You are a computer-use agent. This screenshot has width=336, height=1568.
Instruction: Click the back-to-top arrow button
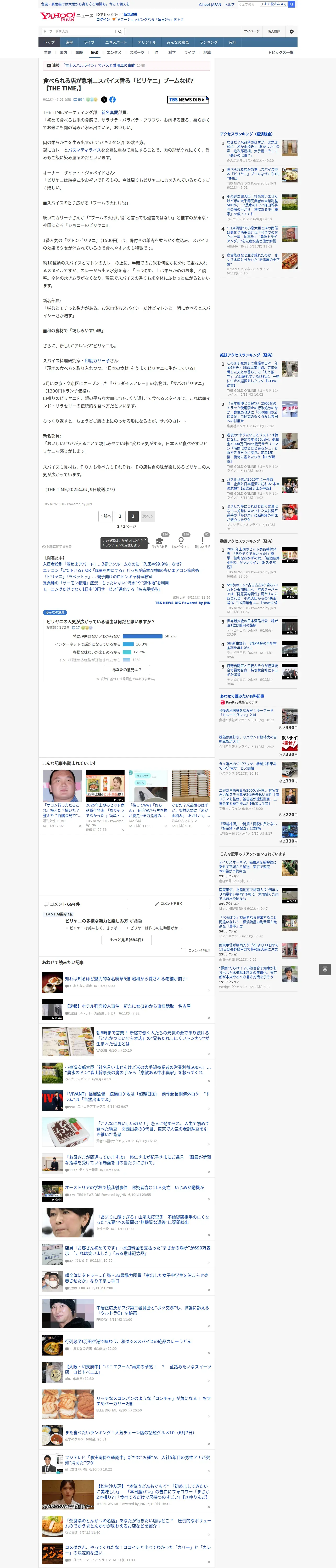[x=325, y=969]
